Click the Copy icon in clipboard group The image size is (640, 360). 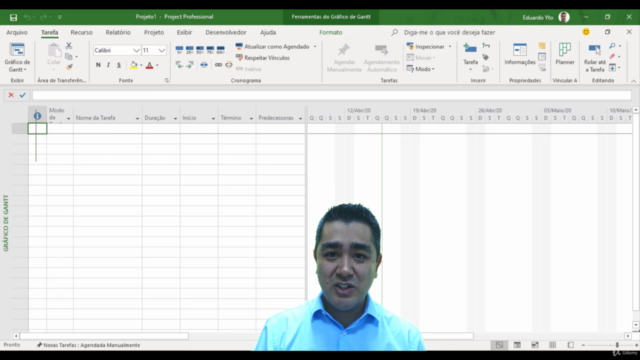(x=69, y=56)
